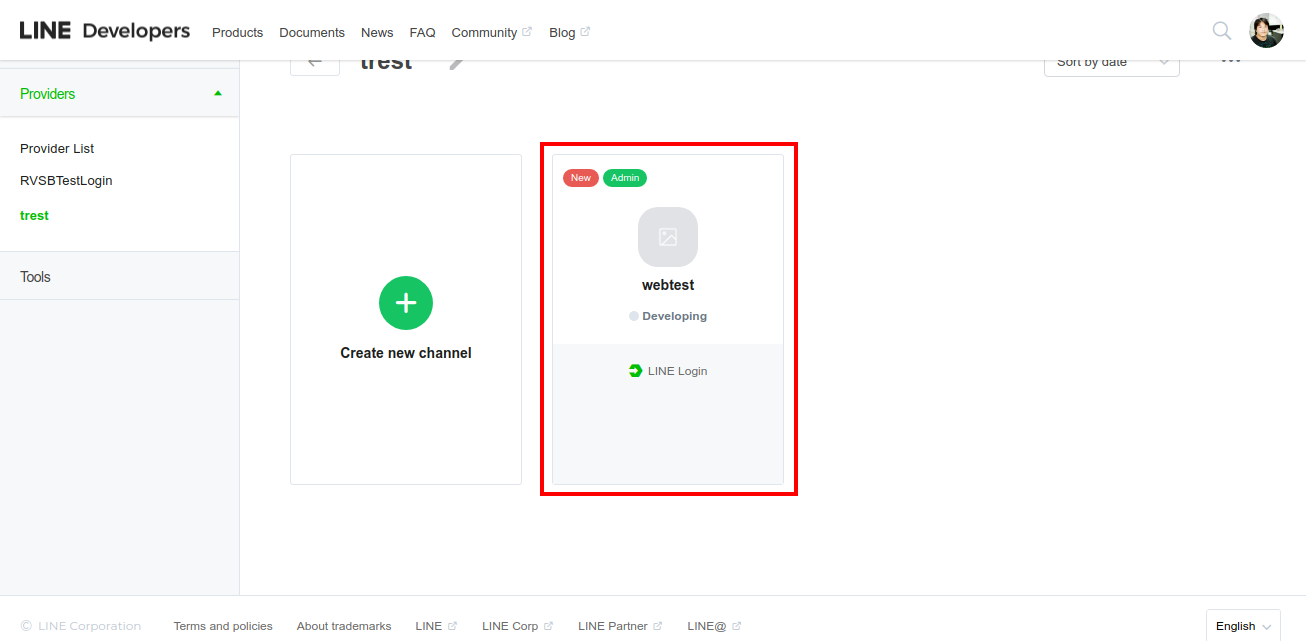Go to the News page
This screenshot has width=1306, height=641.
pyautogui.click(x=377, y=32)
